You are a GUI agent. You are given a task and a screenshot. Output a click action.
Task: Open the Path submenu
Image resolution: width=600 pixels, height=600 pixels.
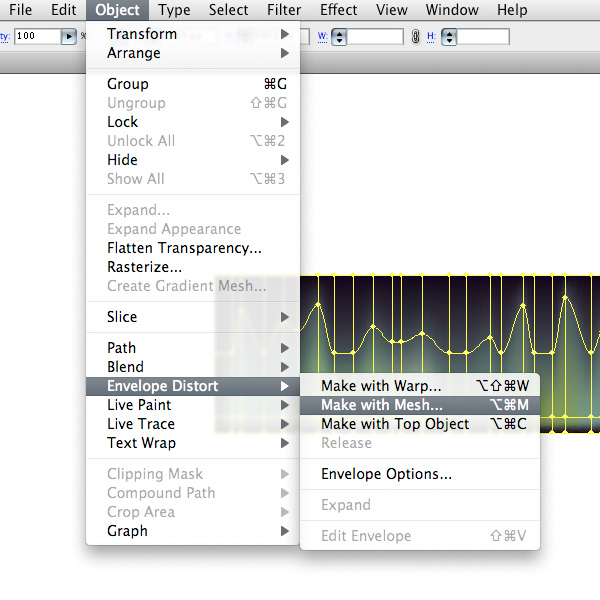click(x=193, y=348)
